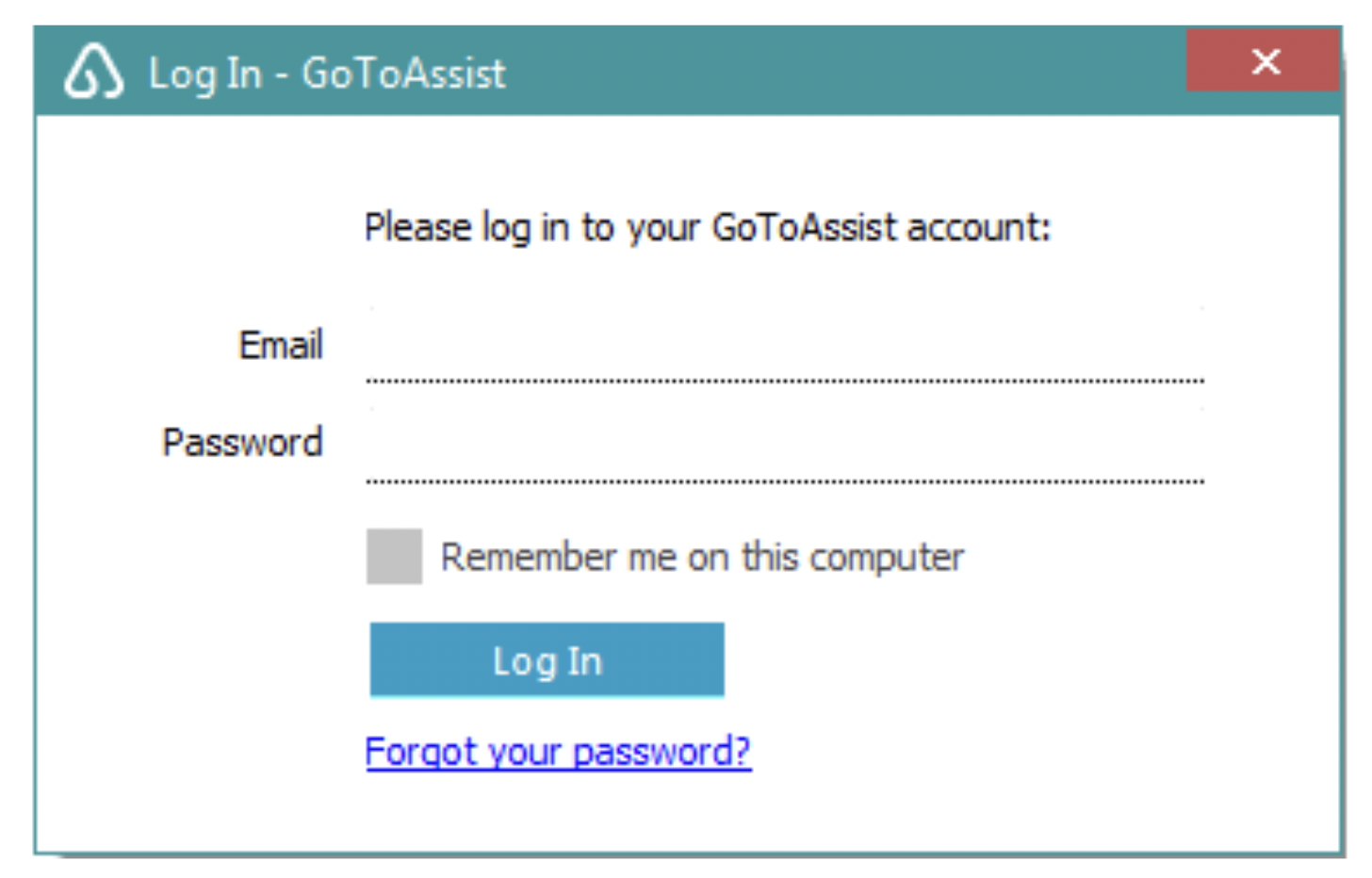Click the white X on the red button

pyautogui.click(x=1266, y=61)
